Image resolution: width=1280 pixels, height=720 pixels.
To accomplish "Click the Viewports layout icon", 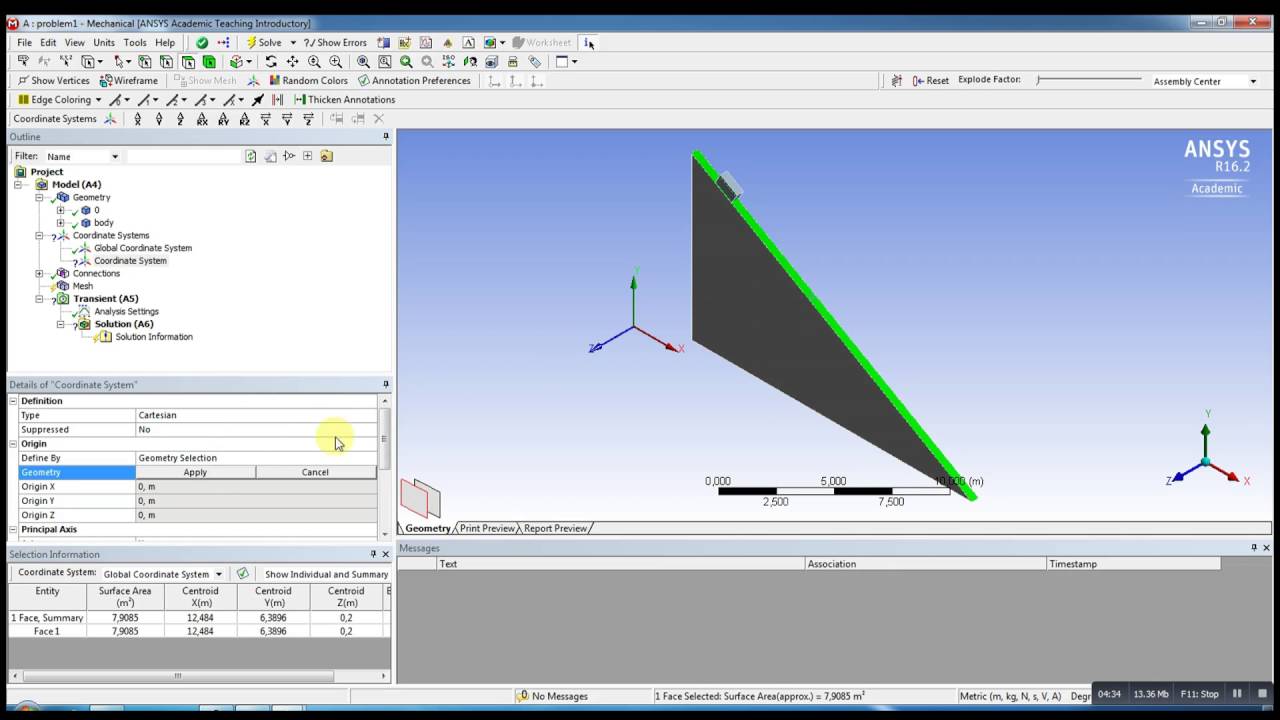I will click(x=562, y=62).
